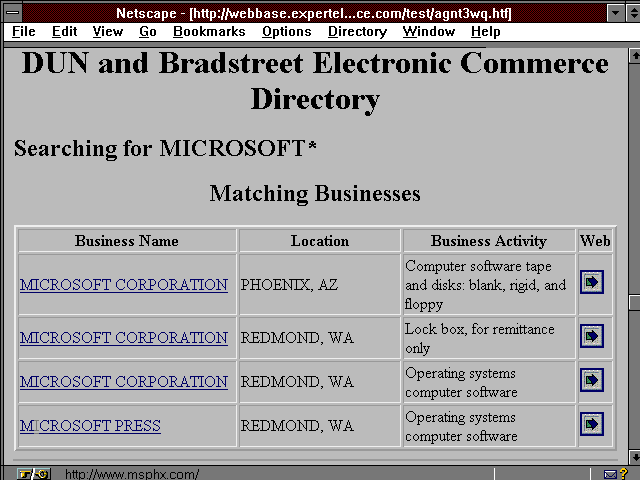
Task: Click REDMOND, WA cell in Microsoft Press row
Action: [x=320, y=426]
